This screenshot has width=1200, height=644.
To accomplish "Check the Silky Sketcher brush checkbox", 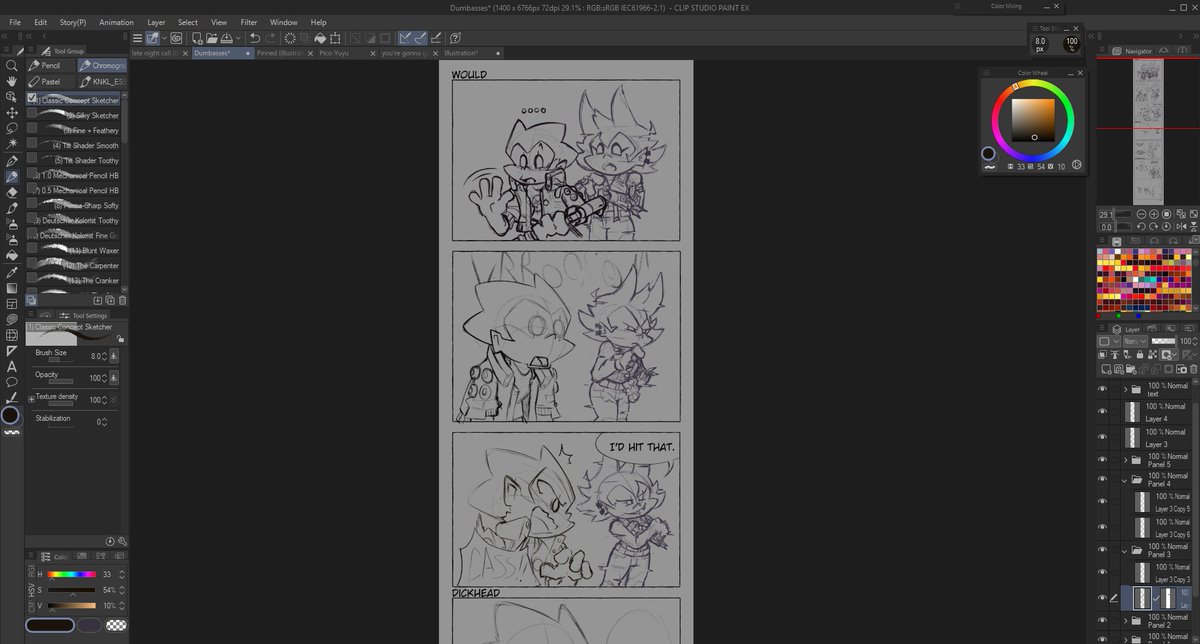I will point(32,115).
